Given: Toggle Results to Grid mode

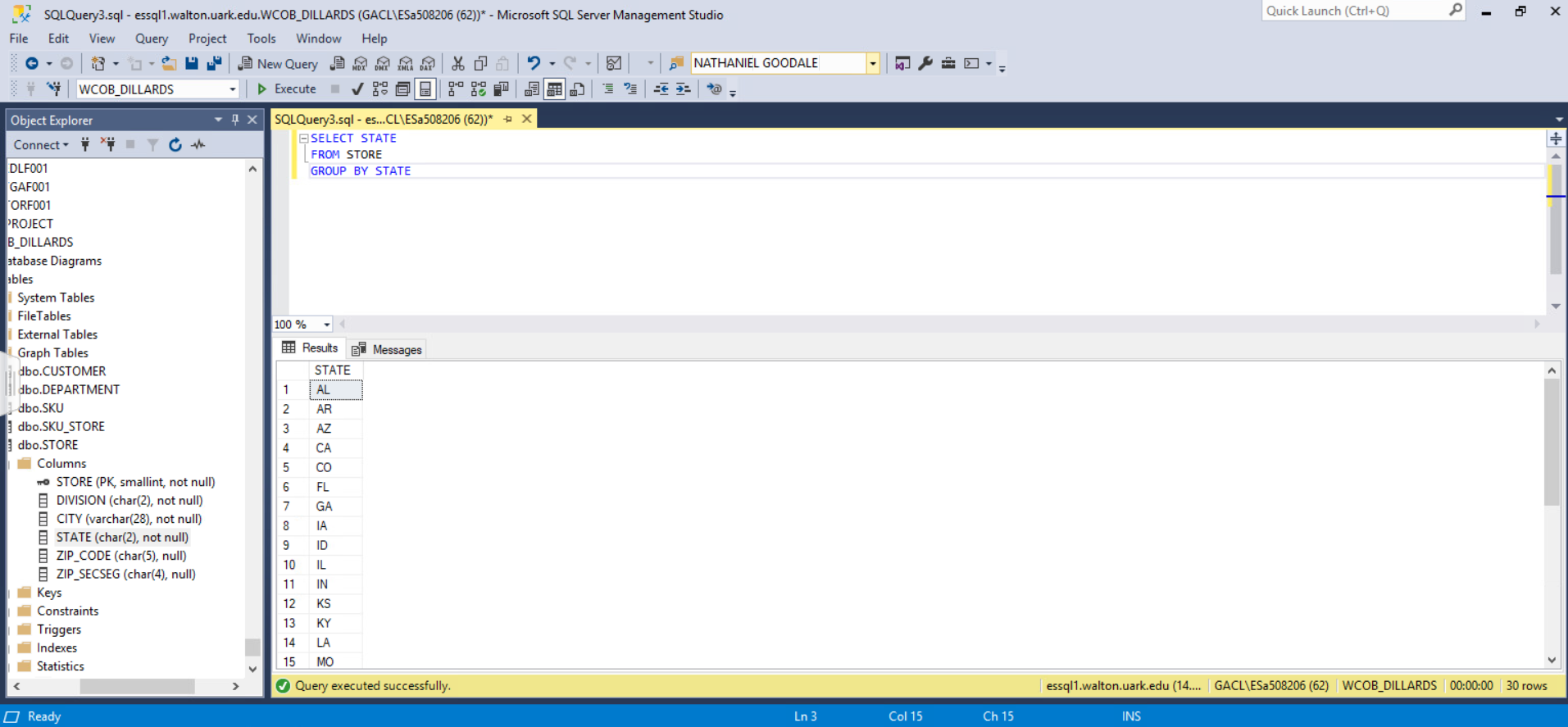Looking at the screenshot, I should [555, 89].
